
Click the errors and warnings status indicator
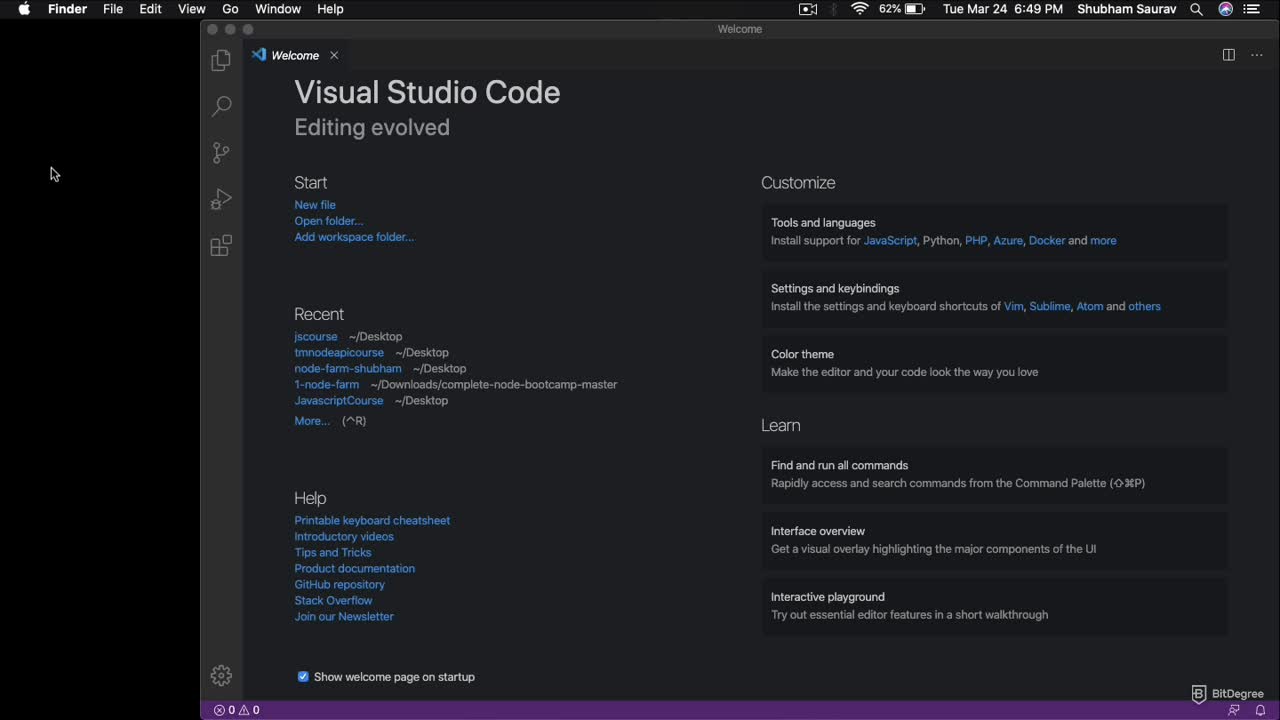tap(236, 710)
